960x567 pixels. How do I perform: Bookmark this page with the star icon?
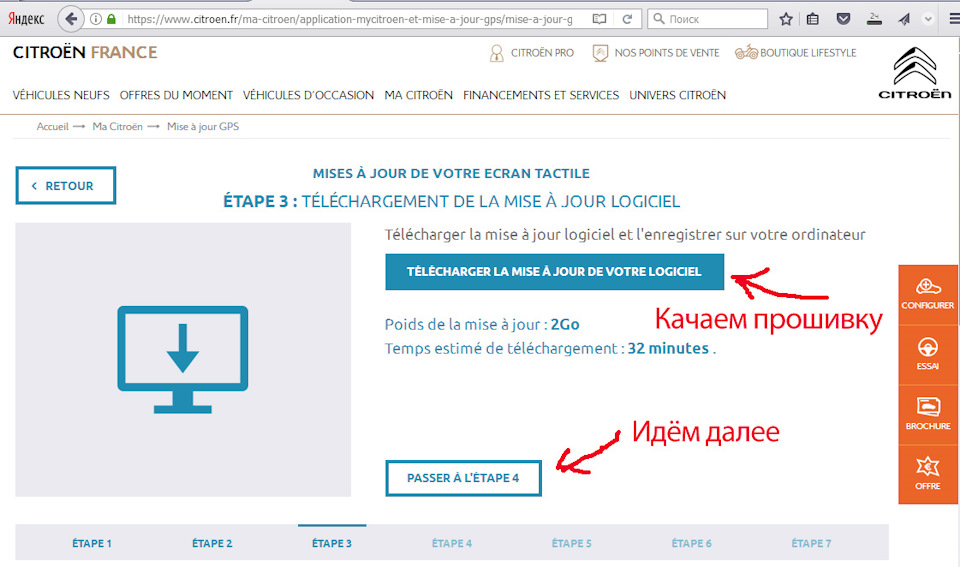786,19
